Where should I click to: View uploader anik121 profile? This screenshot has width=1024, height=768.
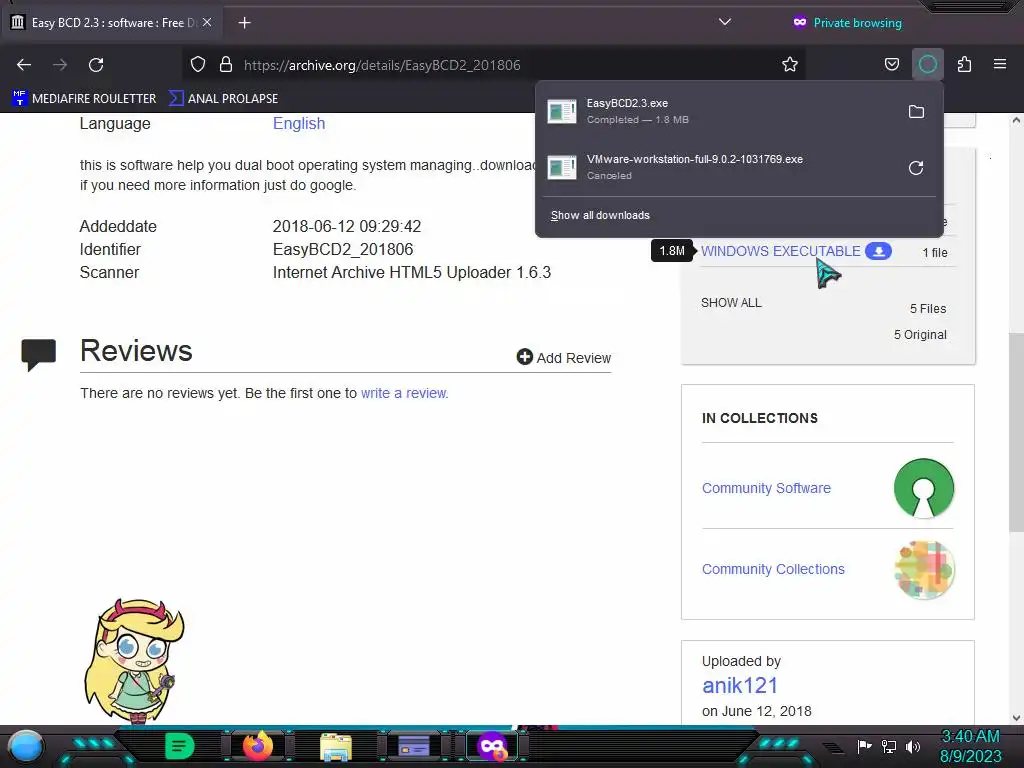(x=740, y=686)
